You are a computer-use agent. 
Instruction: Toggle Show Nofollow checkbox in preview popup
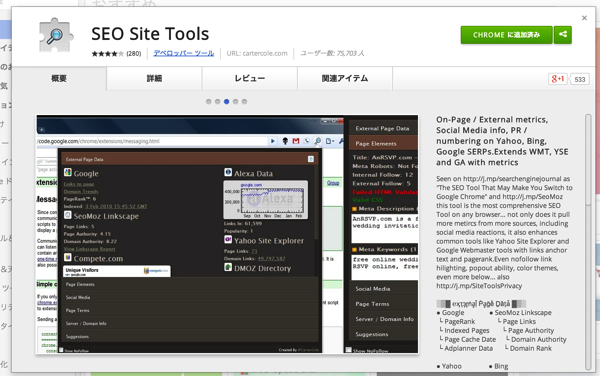(61, 350)
